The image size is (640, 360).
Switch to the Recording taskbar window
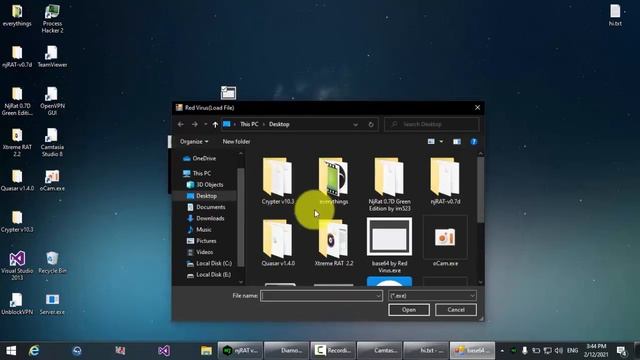point(333,351)
